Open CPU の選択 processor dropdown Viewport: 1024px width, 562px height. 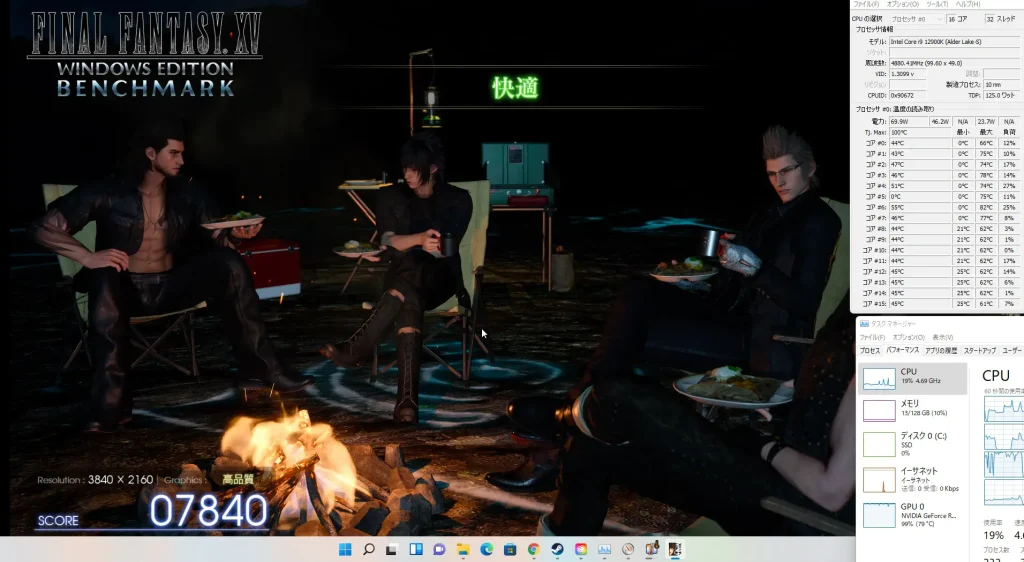(x=917, y=19)
